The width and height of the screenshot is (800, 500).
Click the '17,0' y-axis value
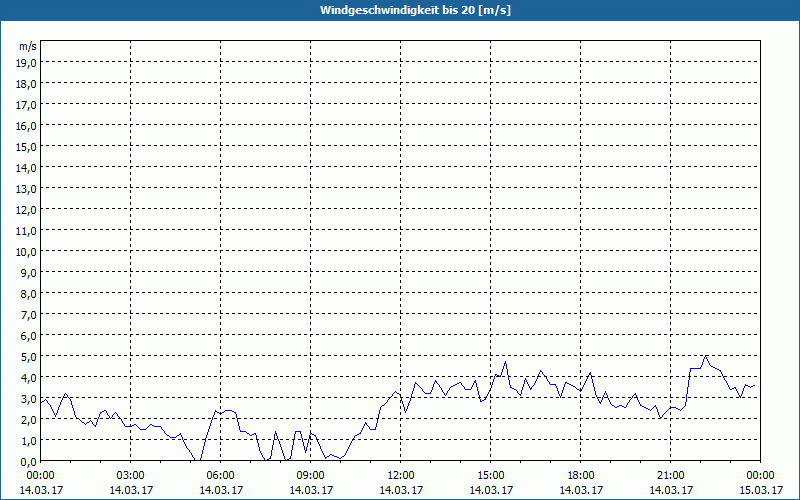(28, 105)
